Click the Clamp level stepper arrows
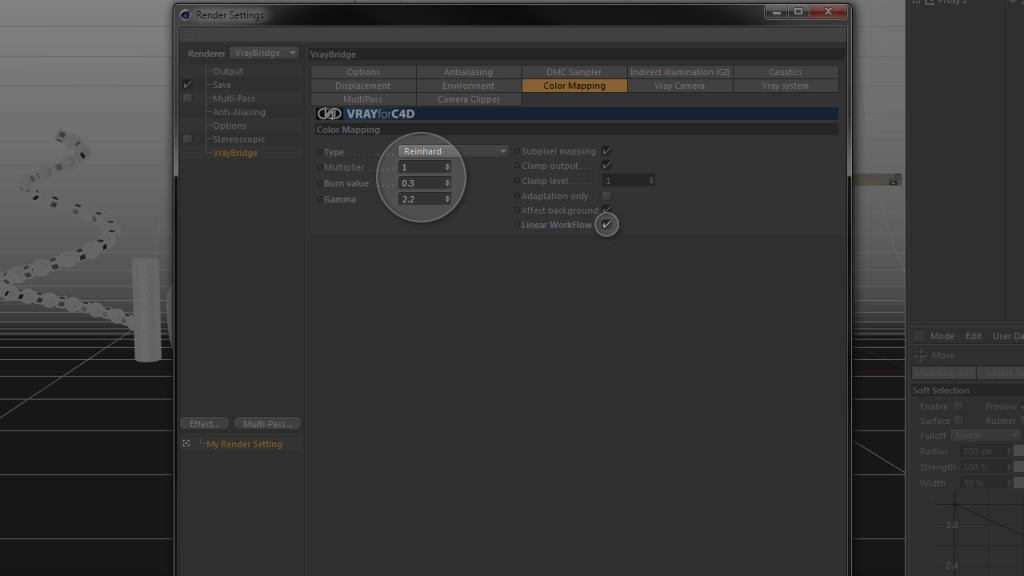This screenshot has width=1024, height=576. pos(651,180)
